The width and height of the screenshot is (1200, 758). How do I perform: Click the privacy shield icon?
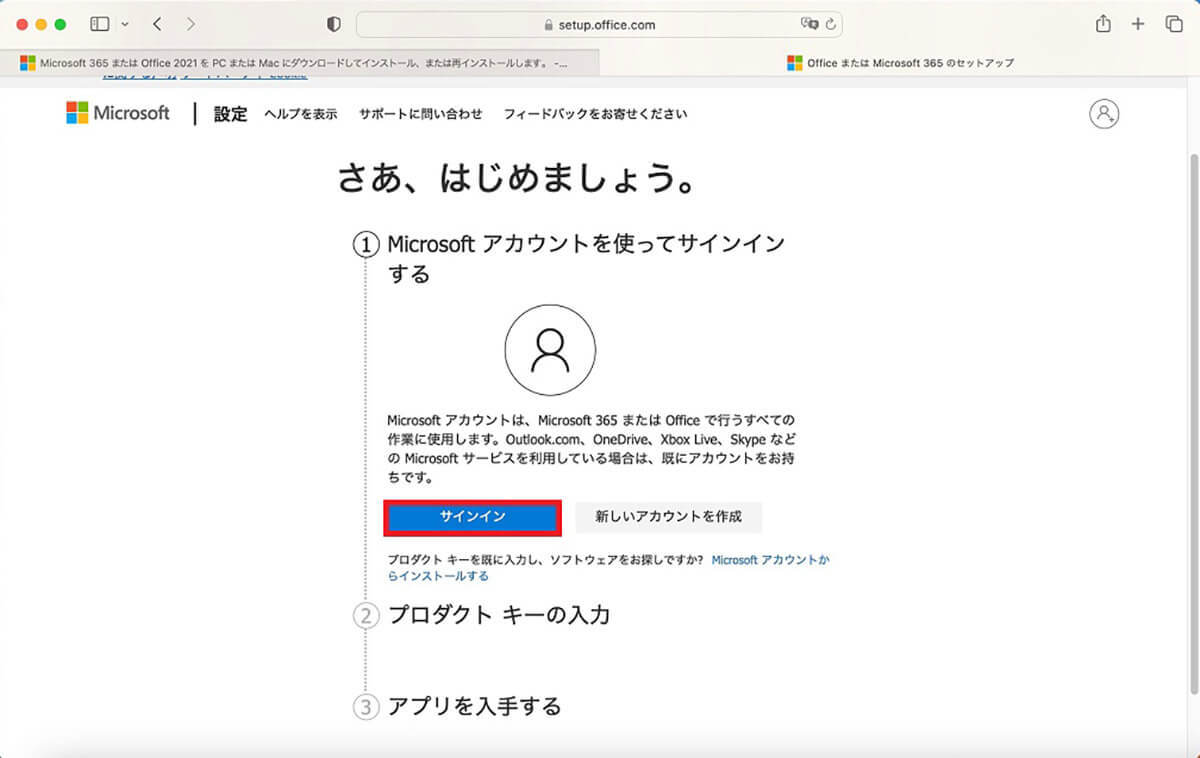[x=334, y=24]
